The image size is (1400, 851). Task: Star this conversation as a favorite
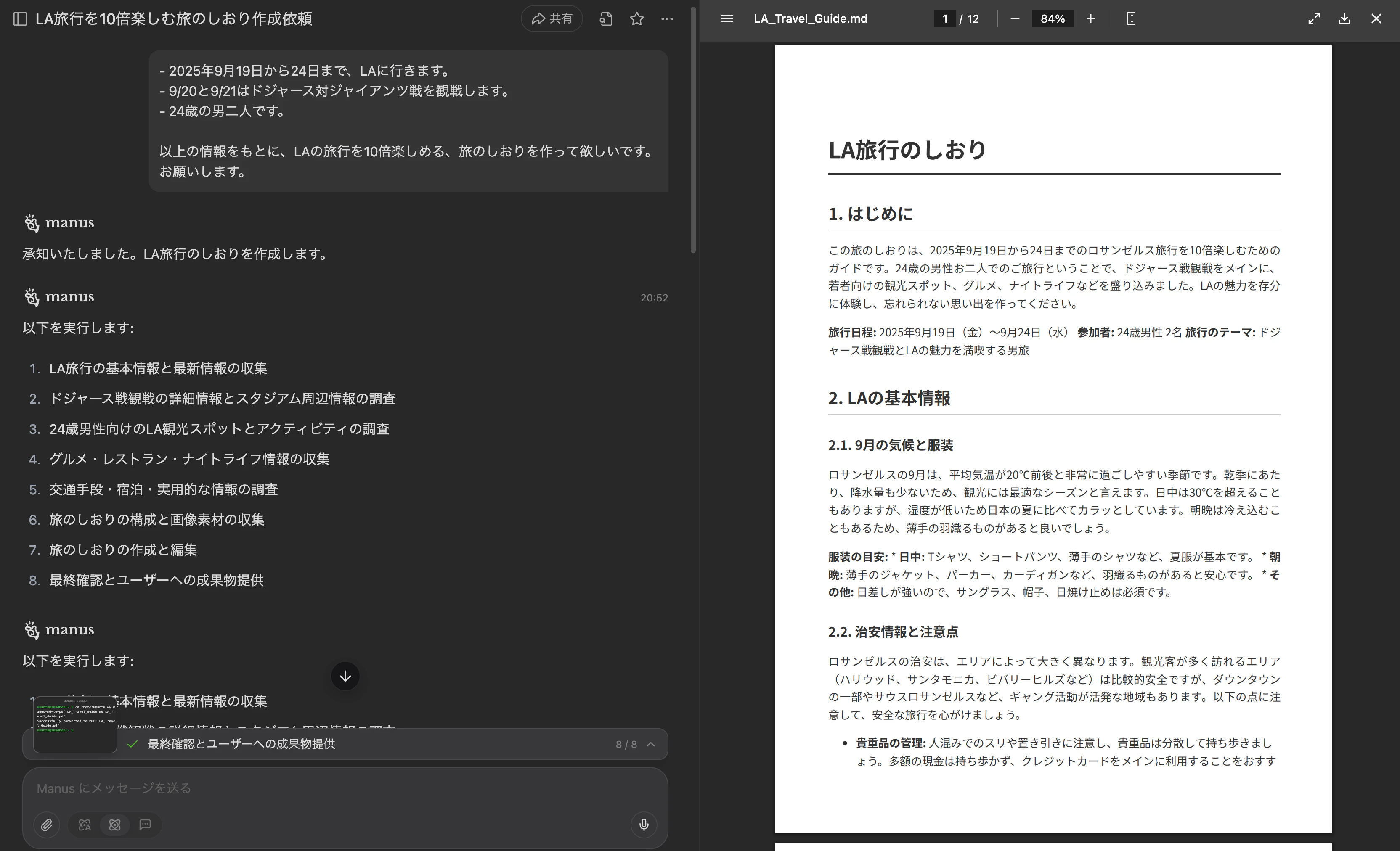[x=637, y=19]
